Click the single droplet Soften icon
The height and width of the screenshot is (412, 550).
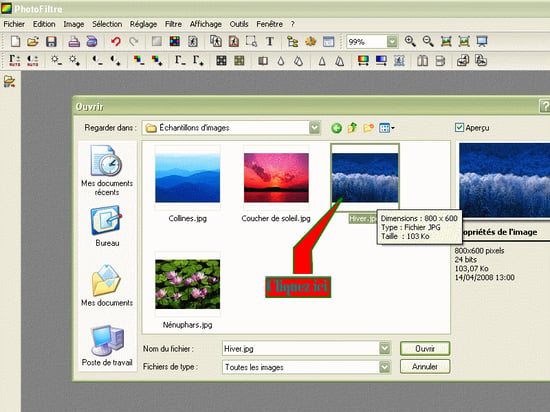pos(281,61)
